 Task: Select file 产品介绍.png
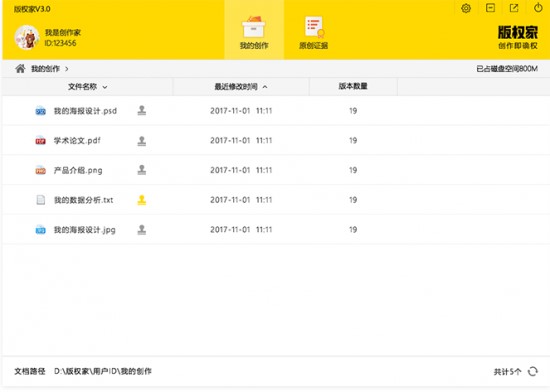click(x=78, y=170)
